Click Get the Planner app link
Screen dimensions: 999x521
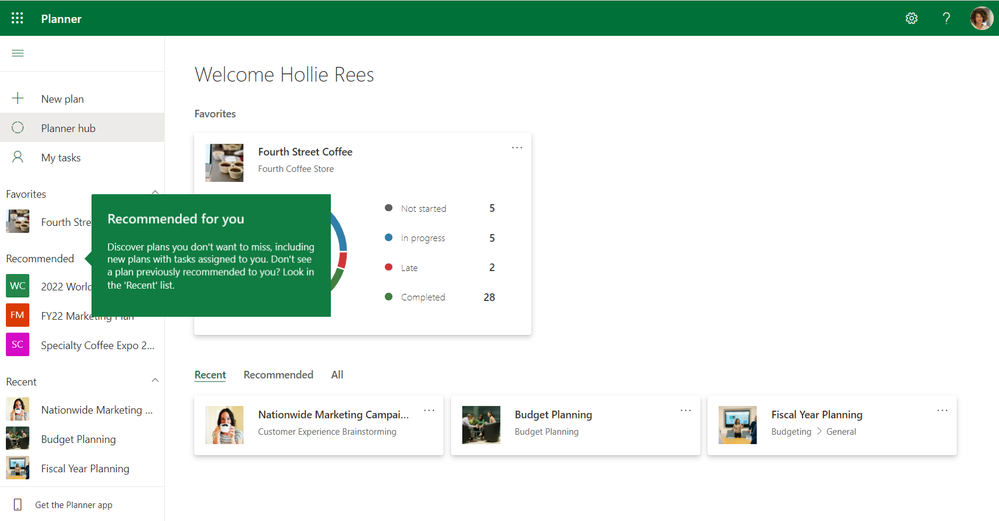click(x=73, y=504)
